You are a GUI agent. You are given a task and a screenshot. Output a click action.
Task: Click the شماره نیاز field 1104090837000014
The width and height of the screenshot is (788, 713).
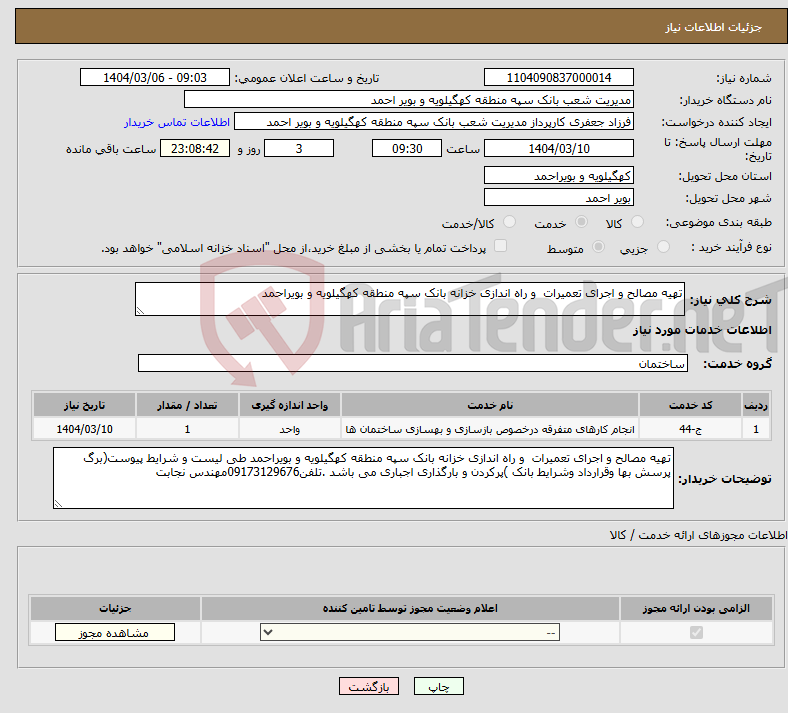[x=558, y=77]
